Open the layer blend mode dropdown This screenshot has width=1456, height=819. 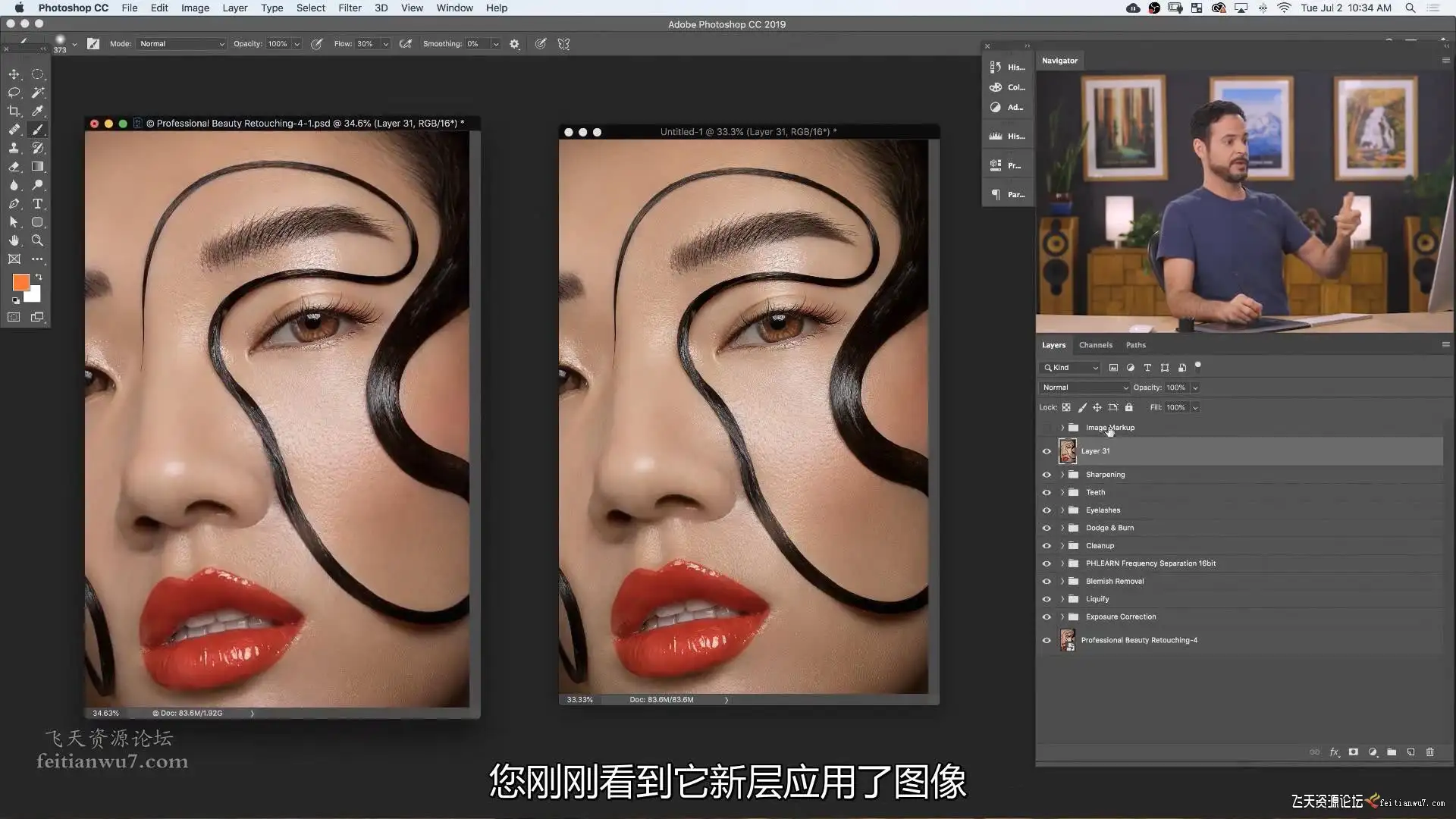1084,388
